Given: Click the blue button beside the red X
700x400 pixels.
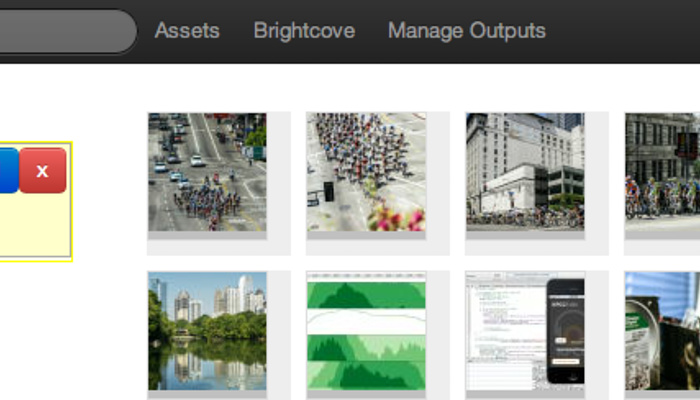Looking at the screenshot, I should coord(9,171).
